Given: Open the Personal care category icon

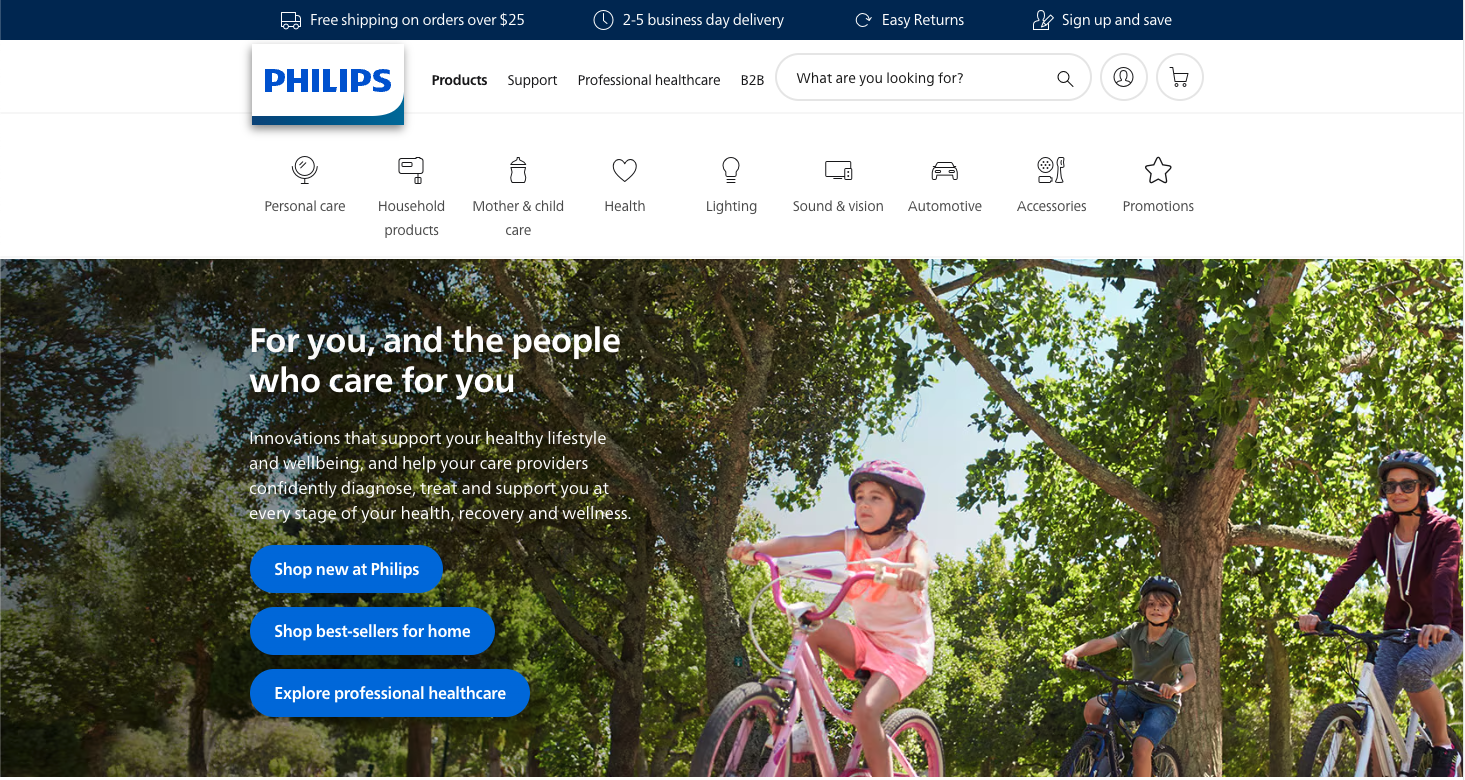Looking at the screenshot, I should point(305,170).
